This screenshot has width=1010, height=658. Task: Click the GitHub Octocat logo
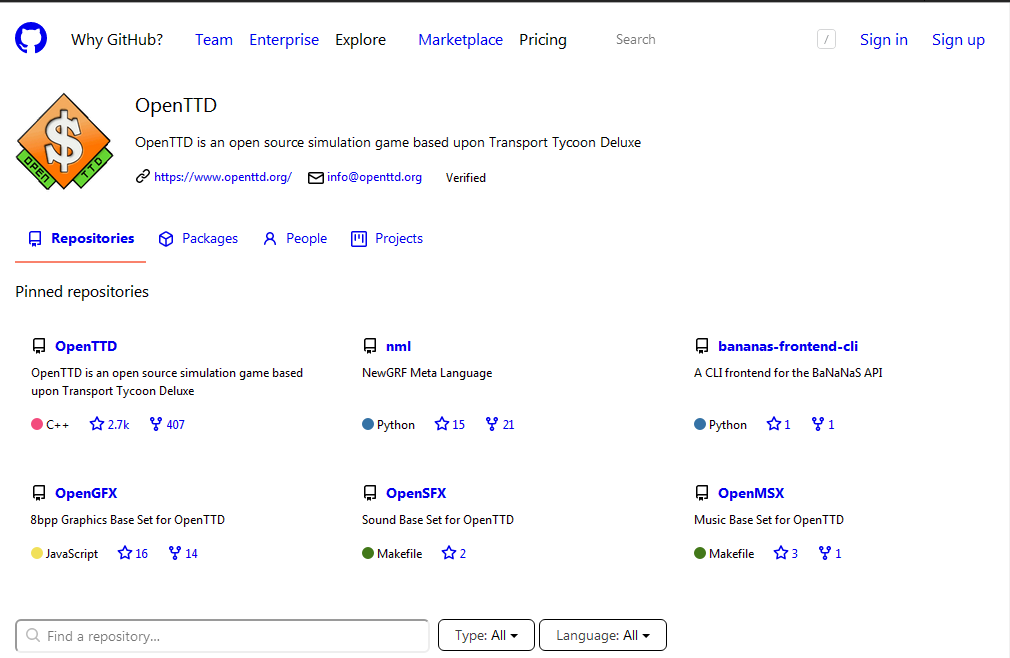coord(31,39)
